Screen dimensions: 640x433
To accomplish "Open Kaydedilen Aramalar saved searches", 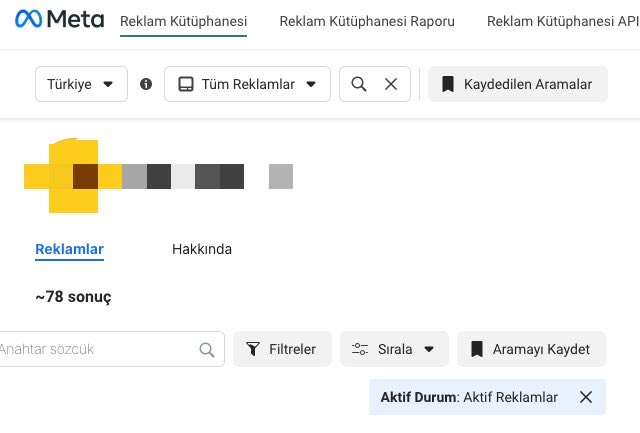I will click(x=518, y=84).
